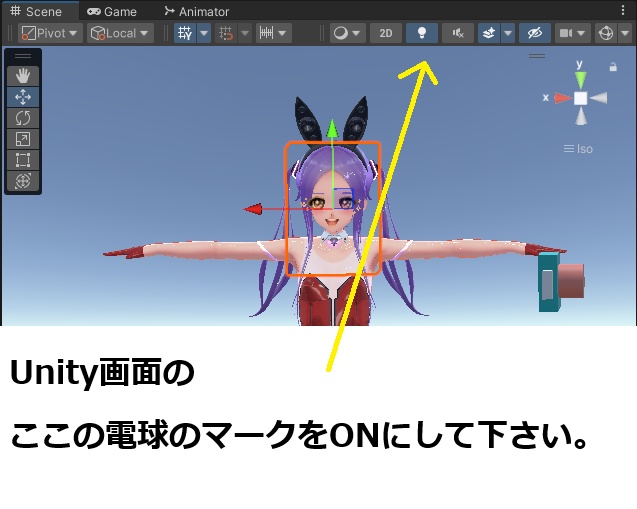Screen dimensions: 637x509
Task: Toggle hidden objects visibility eye icon
Action: (x=535, y=33)
